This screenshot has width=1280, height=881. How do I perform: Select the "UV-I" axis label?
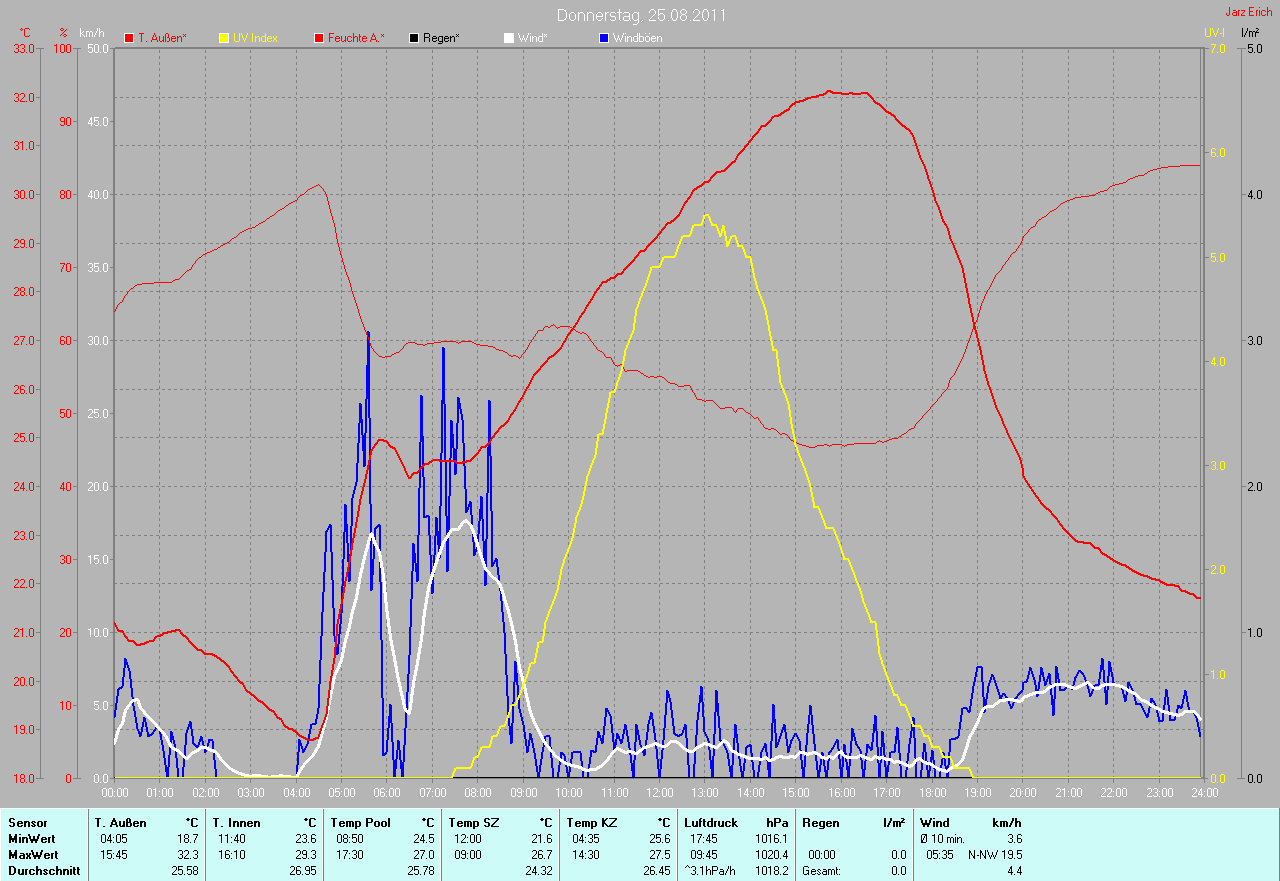1214,33
